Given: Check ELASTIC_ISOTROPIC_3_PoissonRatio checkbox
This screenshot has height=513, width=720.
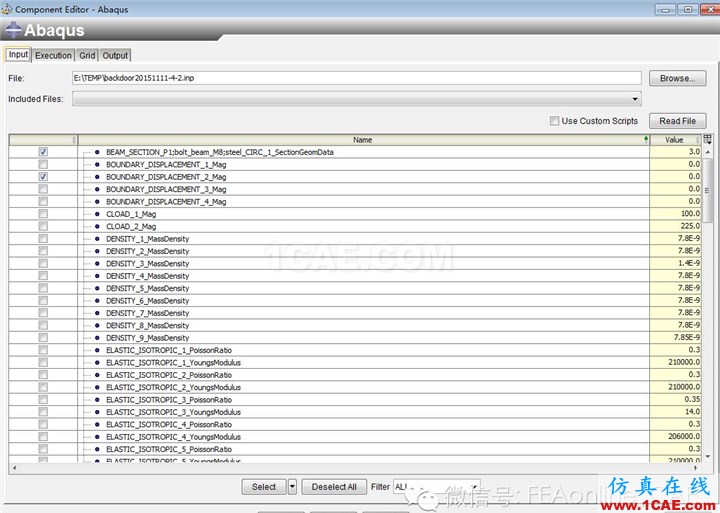Looking at the screenshot, I should pyautogui.click(x=43, y=400).
